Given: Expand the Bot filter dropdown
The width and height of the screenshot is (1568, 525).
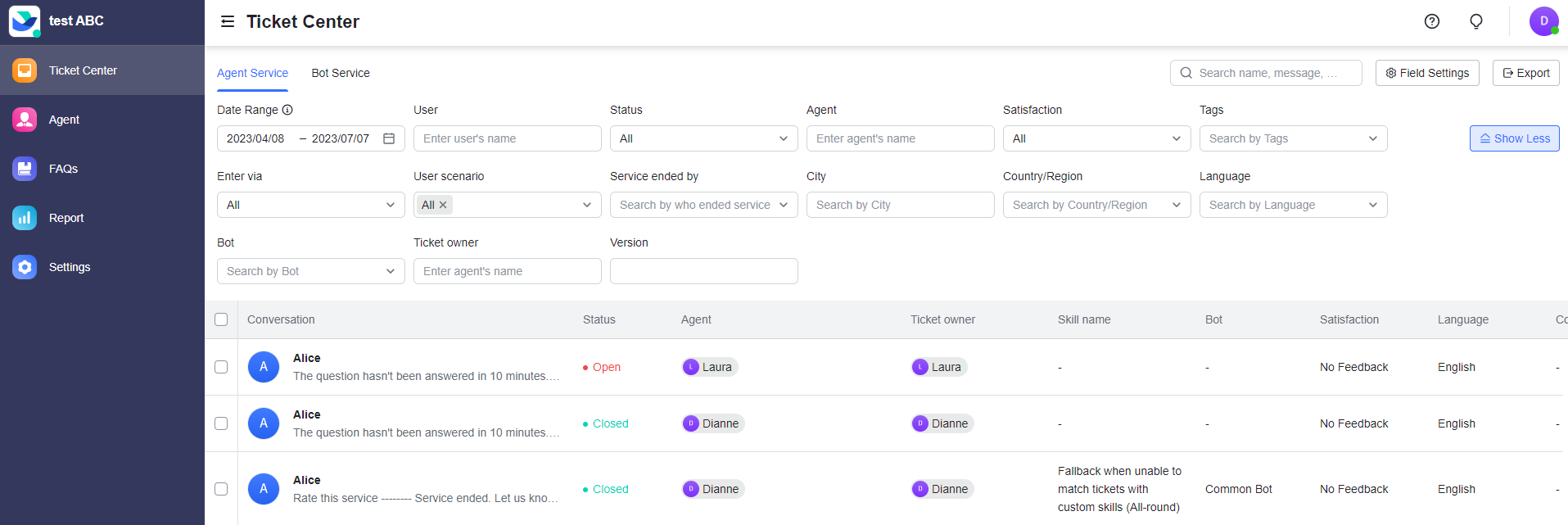Looking at the screenshot, I should (x=311, y=271).
